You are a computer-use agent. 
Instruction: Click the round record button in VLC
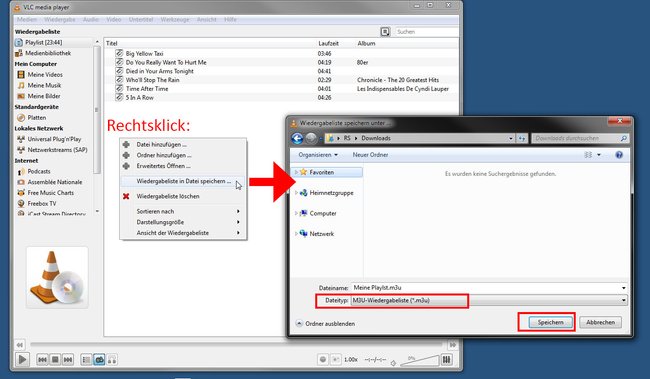pyautogui.click(x=323, y=360)
